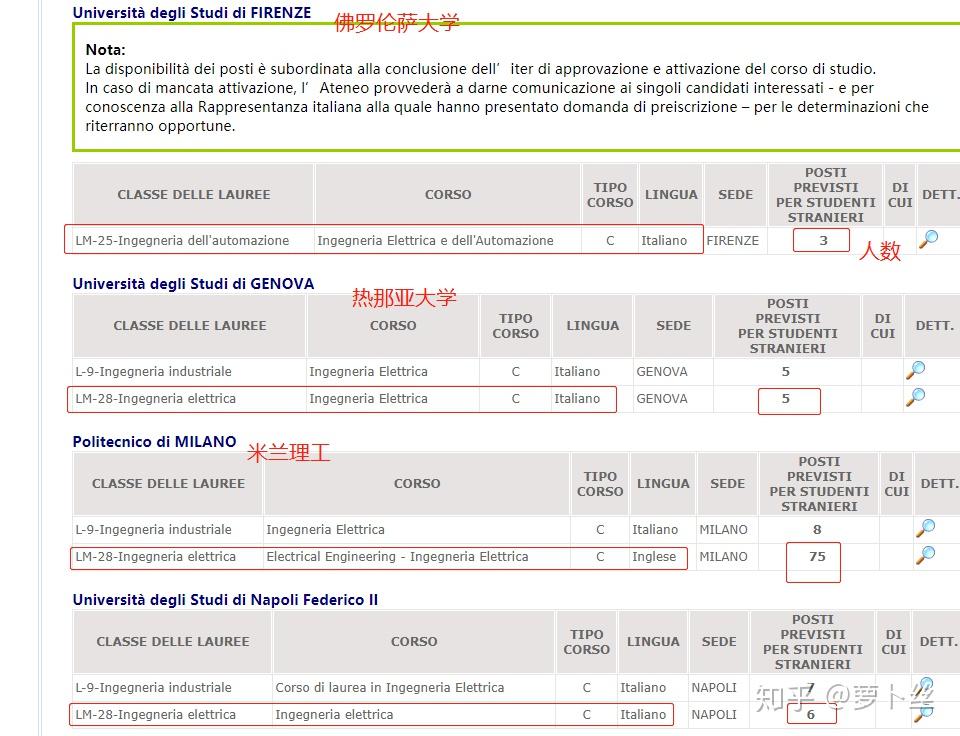Click CORSO header in GENOVA table

(393, 326)
